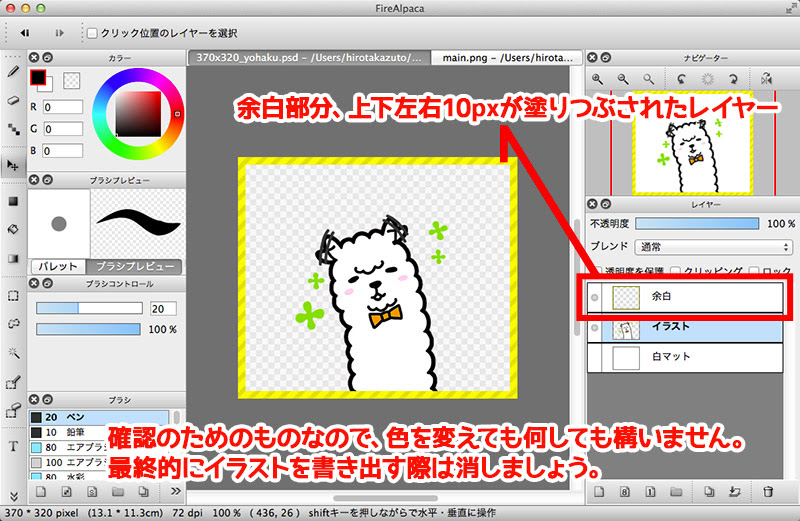Click the Redo arrow in top toolbar
Viewport: 800px width, 521px height.
(60, 33)
